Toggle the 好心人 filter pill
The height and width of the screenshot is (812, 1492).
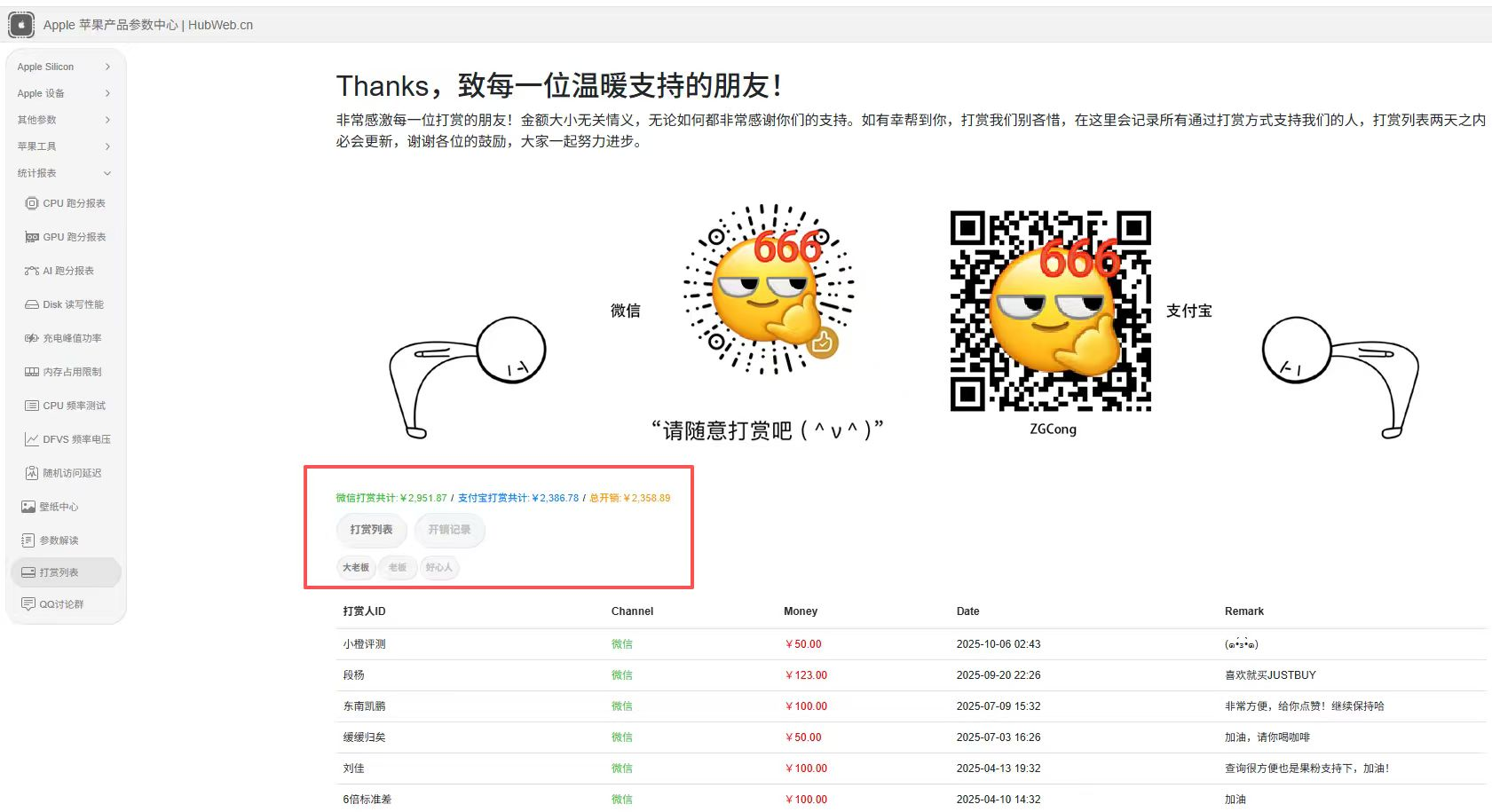pyautogui.click(x=439, y=567)
